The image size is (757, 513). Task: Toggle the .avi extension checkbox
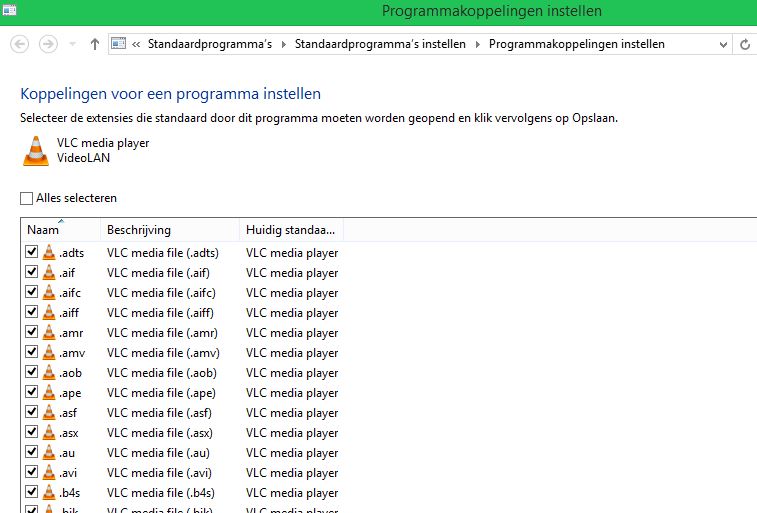click(31, 472)
